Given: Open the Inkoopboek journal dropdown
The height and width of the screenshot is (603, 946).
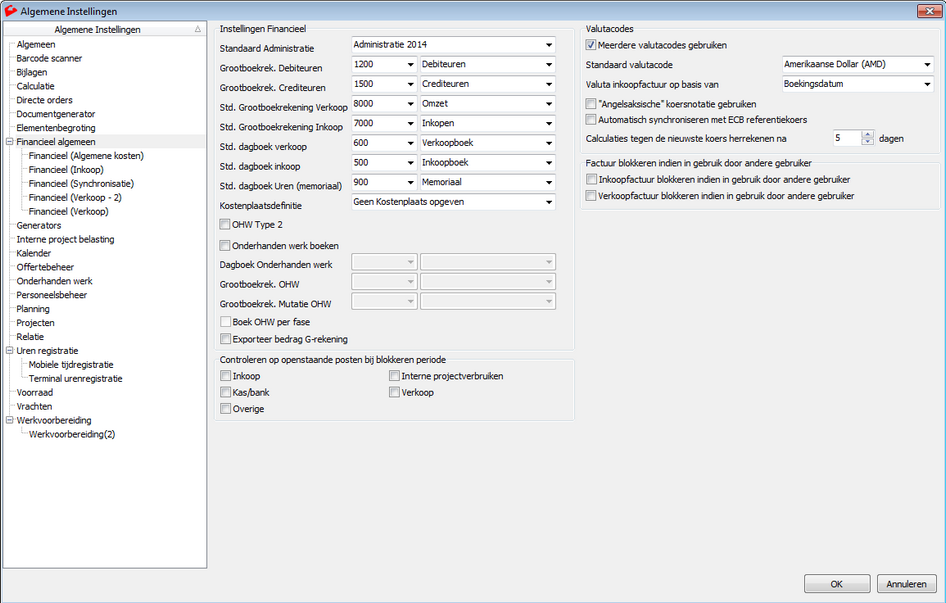Looking at the screenshot, I should [549, 162].
